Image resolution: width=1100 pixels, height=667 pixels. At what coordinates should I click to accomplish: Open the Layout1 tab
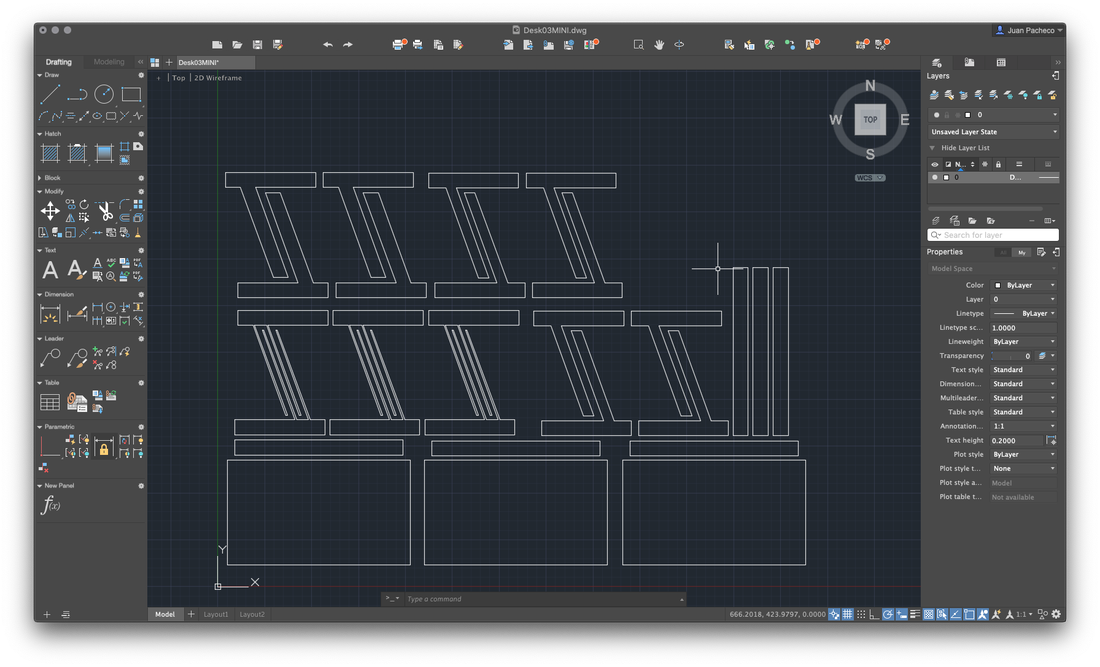216,614
